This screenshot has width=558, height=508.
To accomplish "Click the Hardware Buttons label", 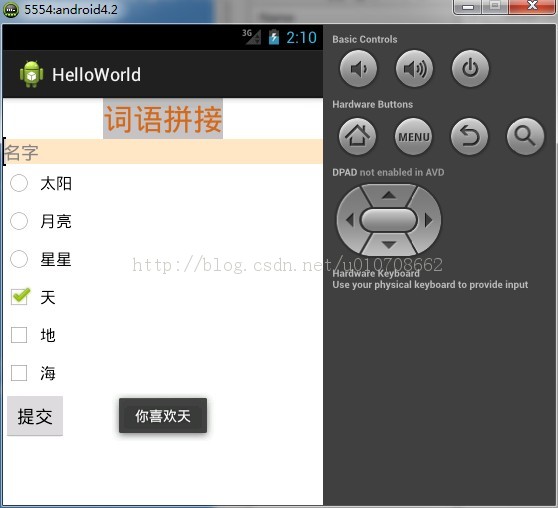I will point(373,104).
